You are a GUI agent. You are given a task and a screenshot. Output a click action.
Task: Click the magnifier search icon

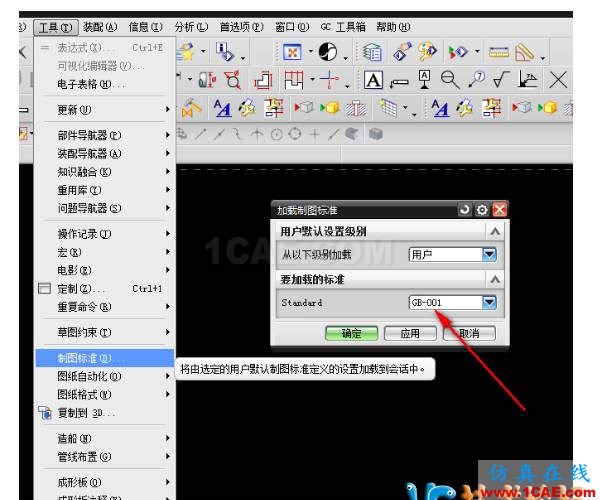(450, 80)
